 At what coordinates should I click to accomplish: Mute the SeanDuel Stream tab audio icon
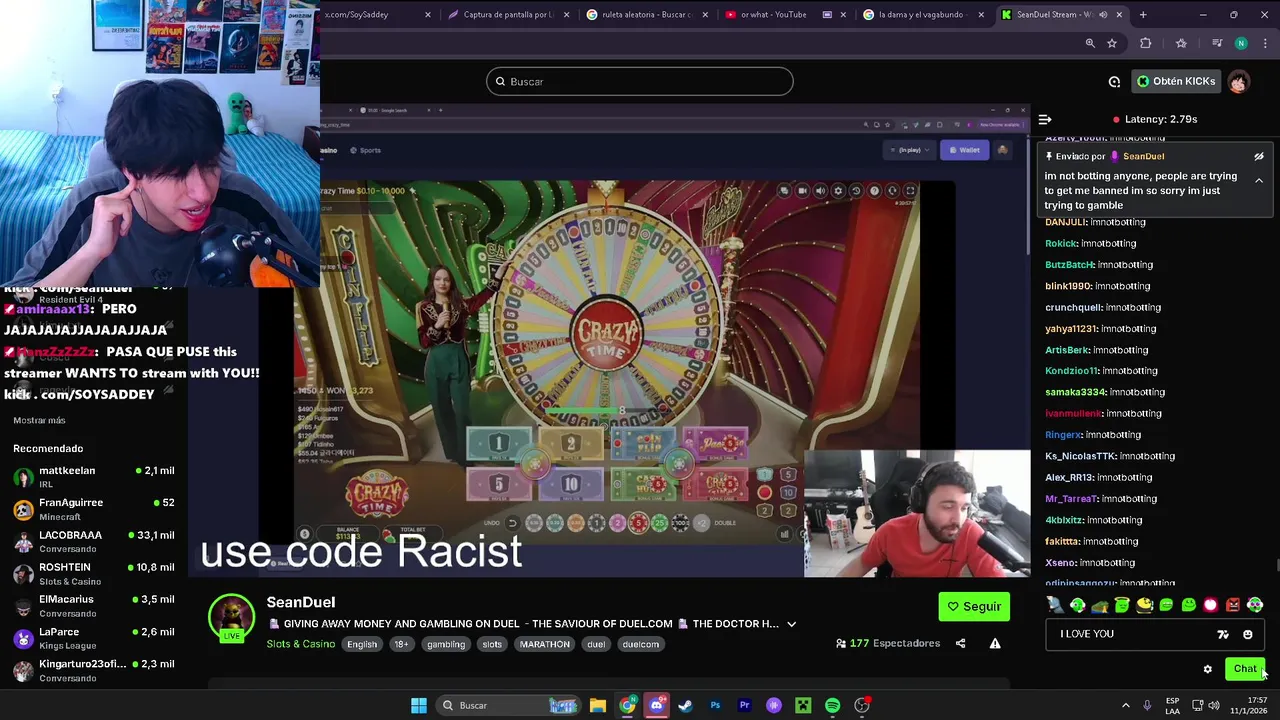tap(1101, 15)
